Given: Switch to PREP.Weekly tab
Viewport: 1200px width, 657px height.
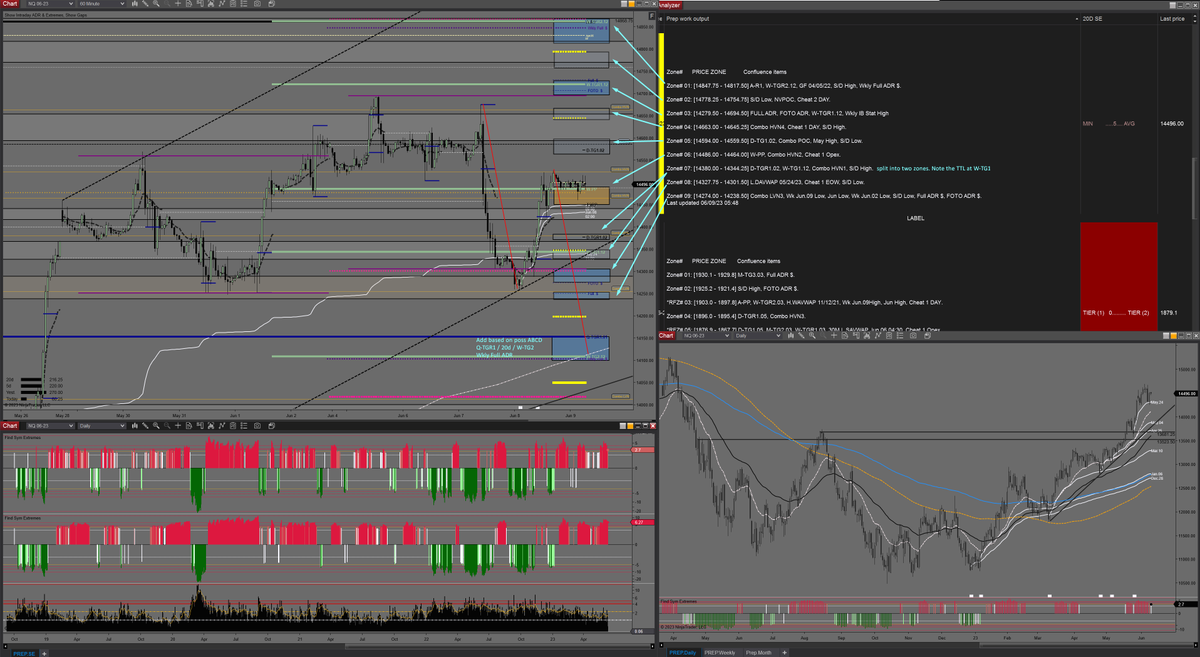Looking at the screenshot, I should pyautogui.click(x=720, y=652).
